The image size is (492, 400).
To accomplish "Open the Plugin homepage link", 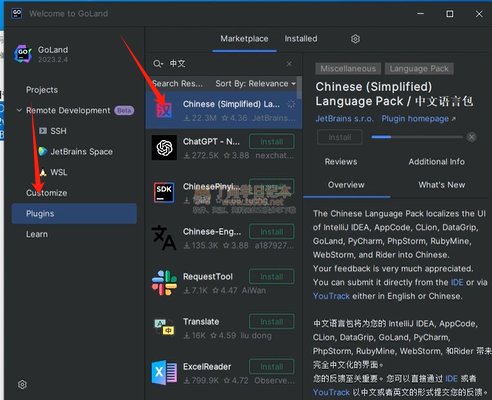I will 418,119.
